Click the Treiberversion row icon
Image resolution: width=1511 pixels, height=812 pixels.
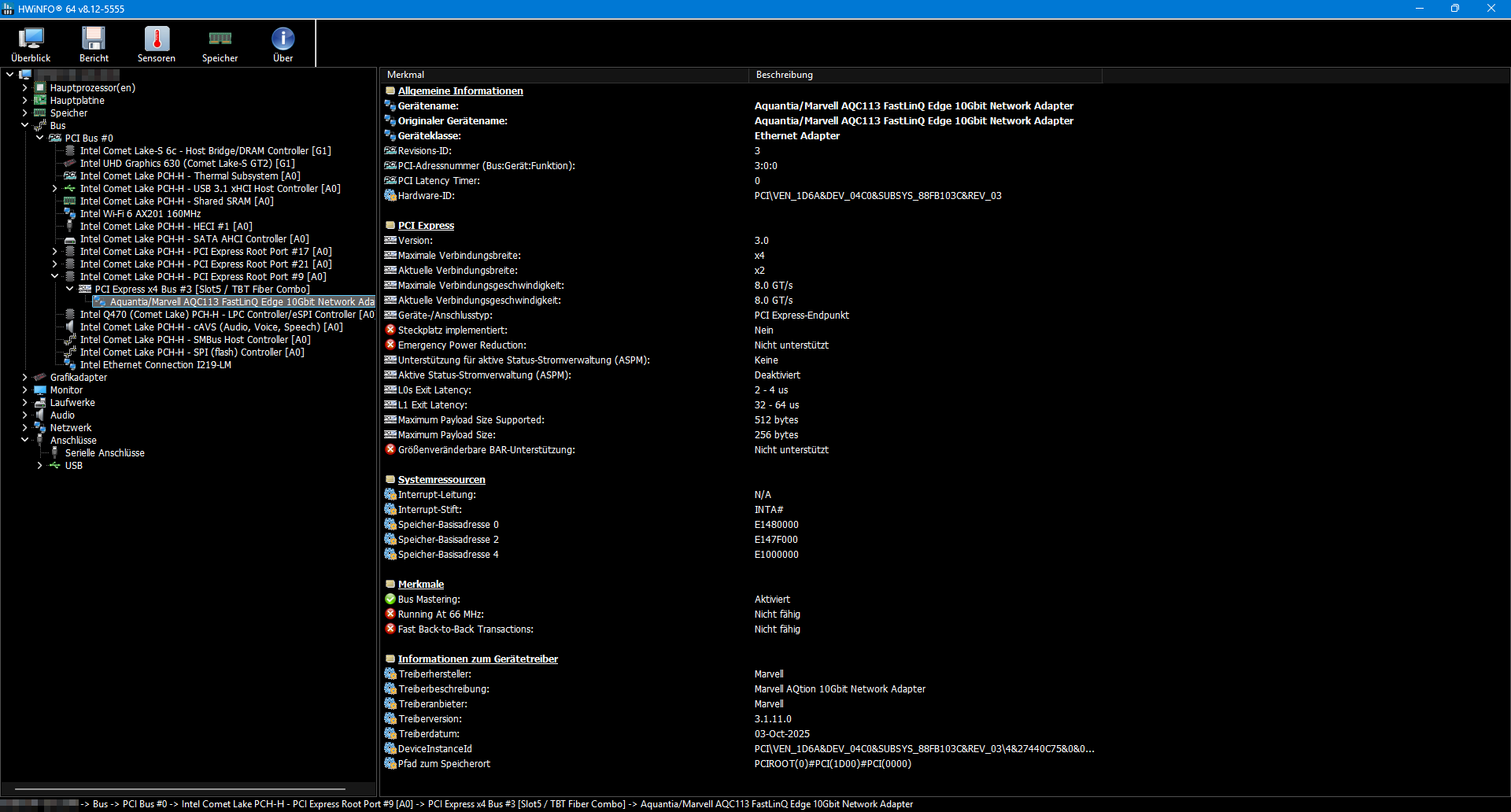click(x=390, y=718)
